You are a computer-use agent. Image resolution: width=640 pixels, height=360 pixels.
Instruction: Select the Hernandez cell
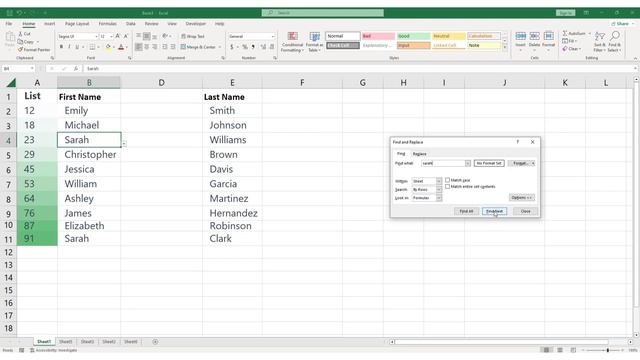click(232, 213)
